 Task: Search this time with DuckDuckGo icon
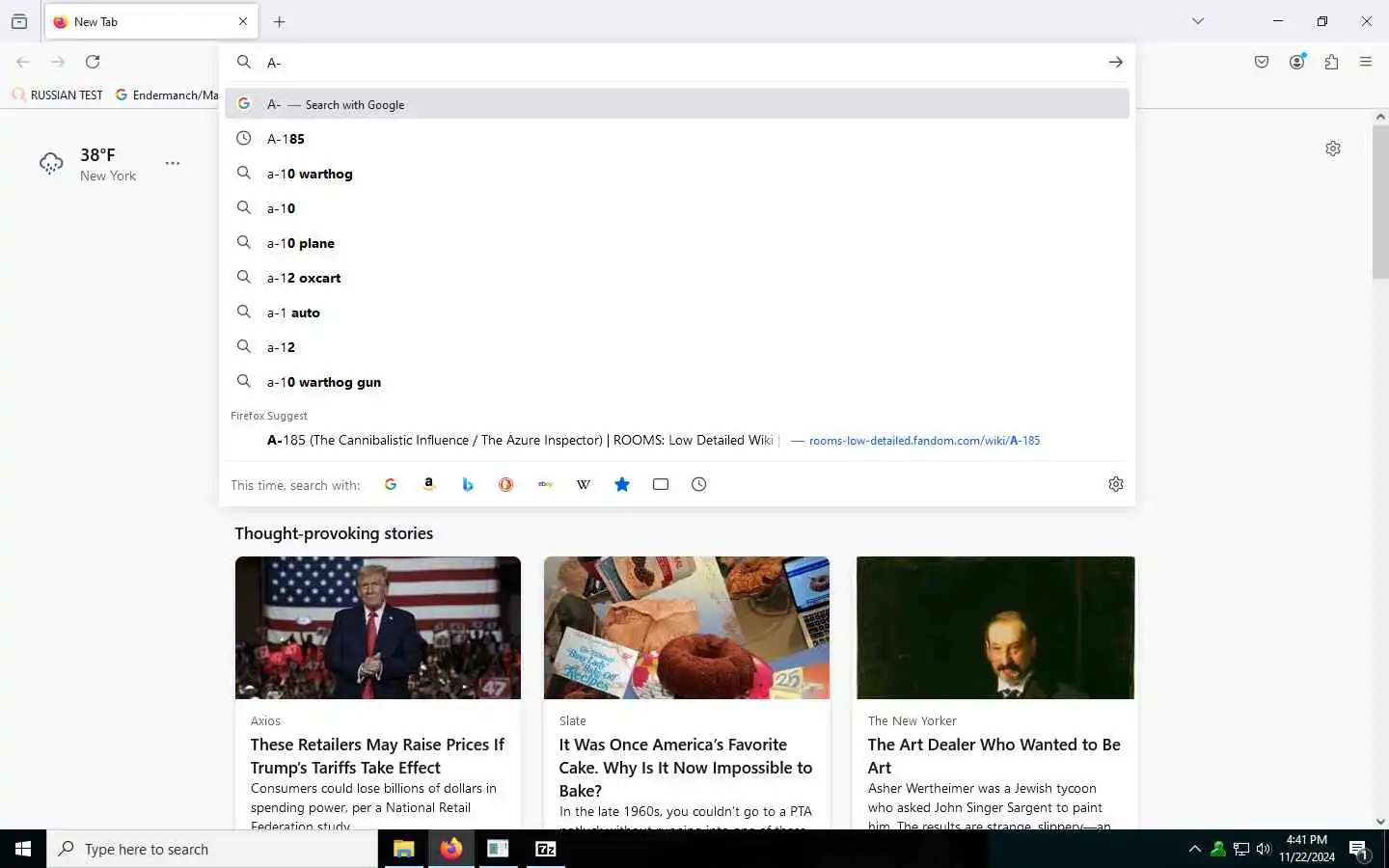pos(505,484)
